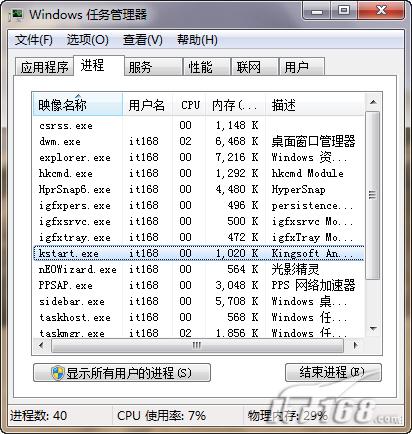Viewport: 412px width, 434px height.
Task: Open the 选项(O) menu
Action: point(88,40)
